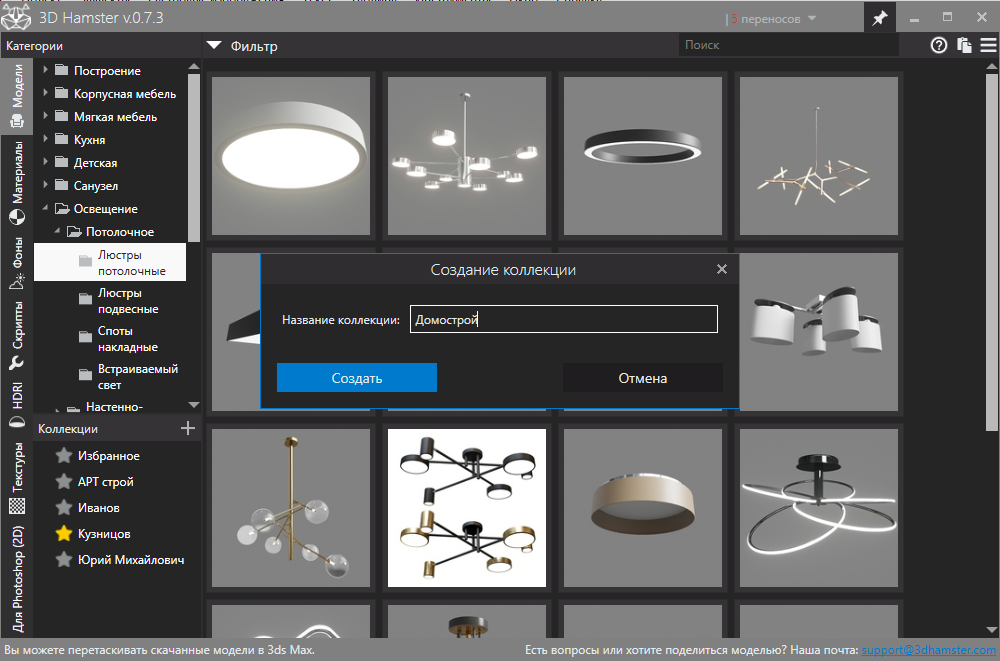
Task: Open the help question mark icon
Action: coord(939,45)
